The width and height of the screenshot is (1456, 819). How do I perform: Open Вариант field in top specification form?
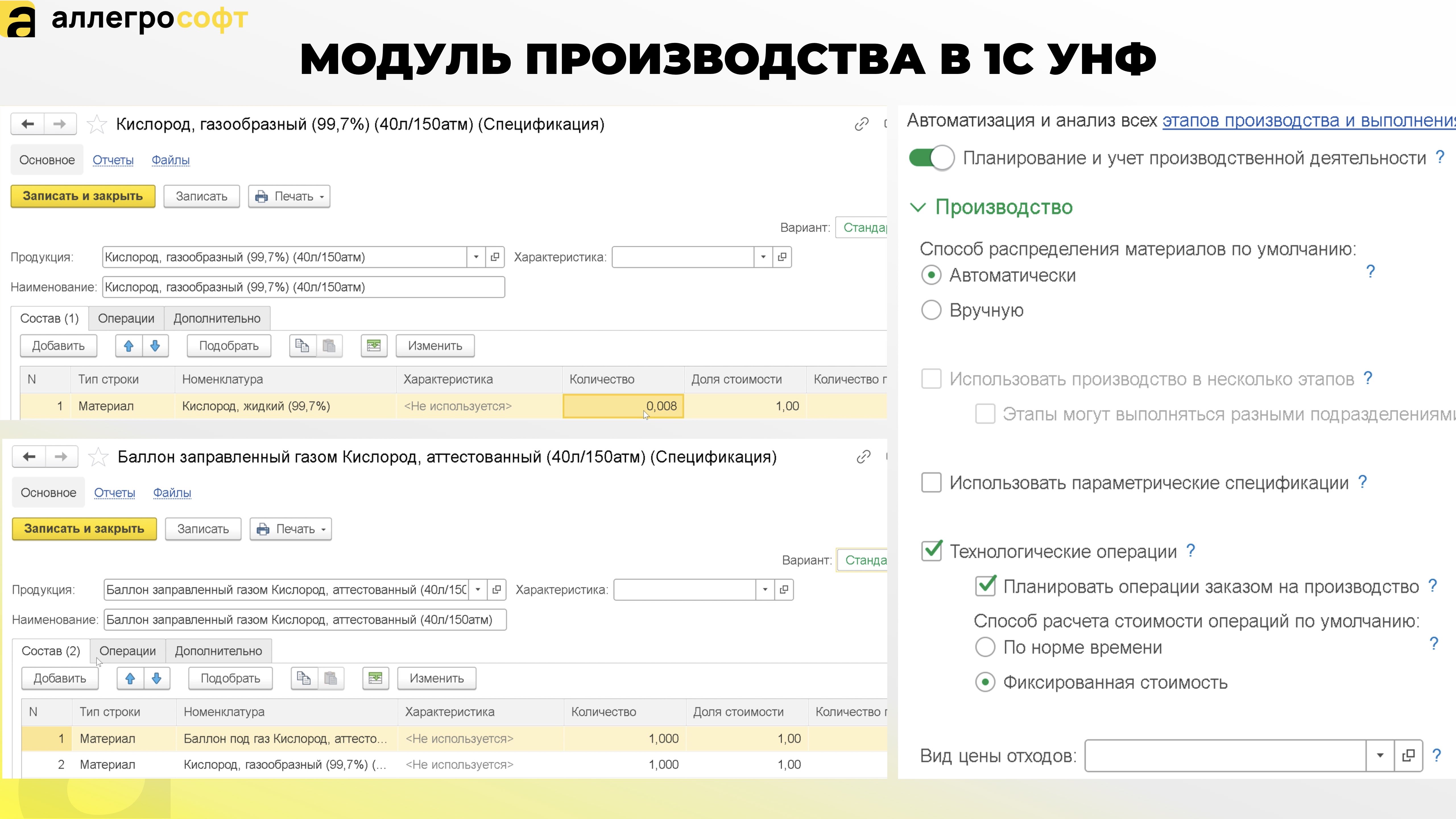pos(861,228)
